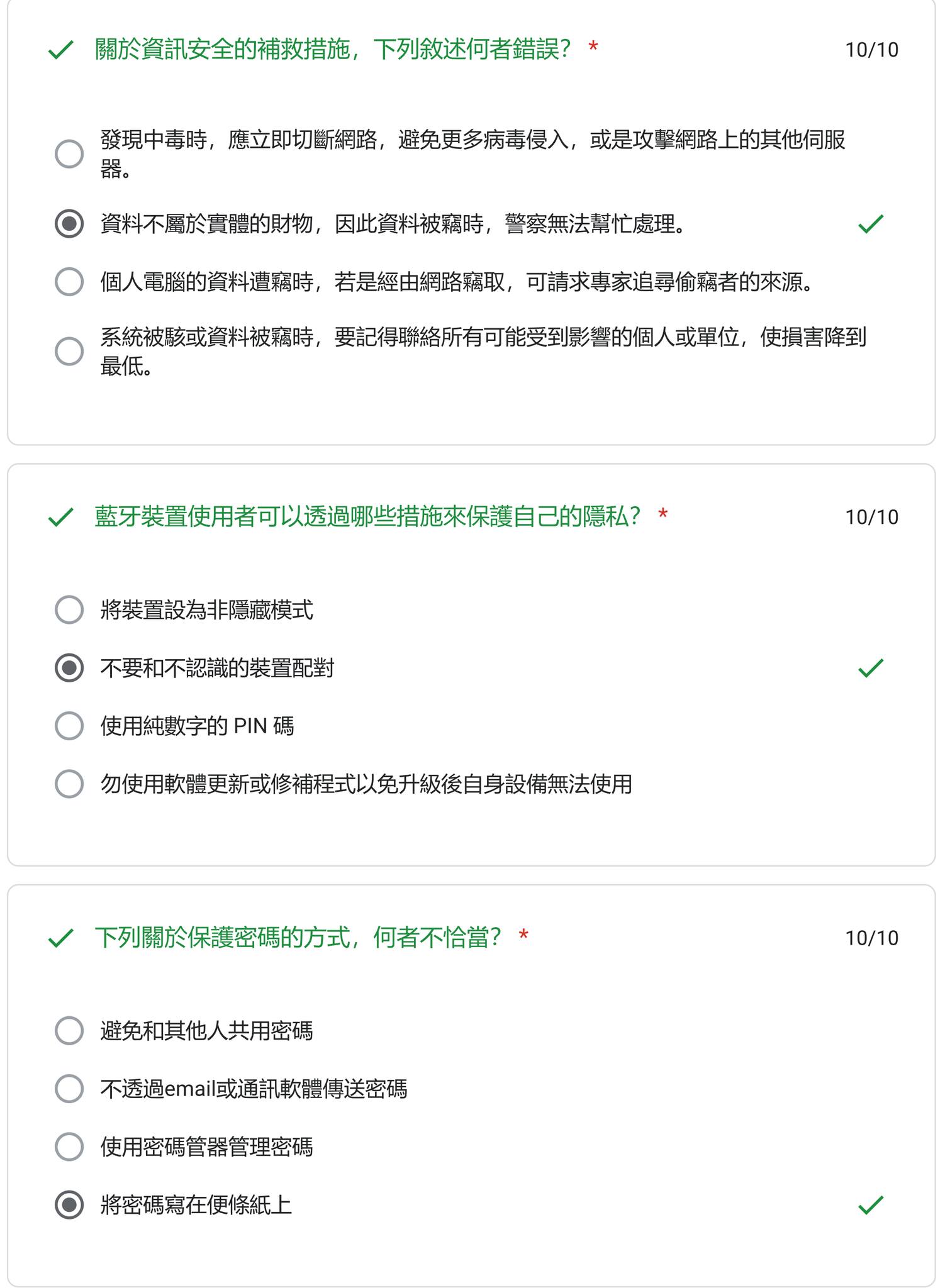Choose radio option 不透過email或通訊軟體傳送密碼
Viewport: 945px width, 1288px height.
[x=69, y=1089]
